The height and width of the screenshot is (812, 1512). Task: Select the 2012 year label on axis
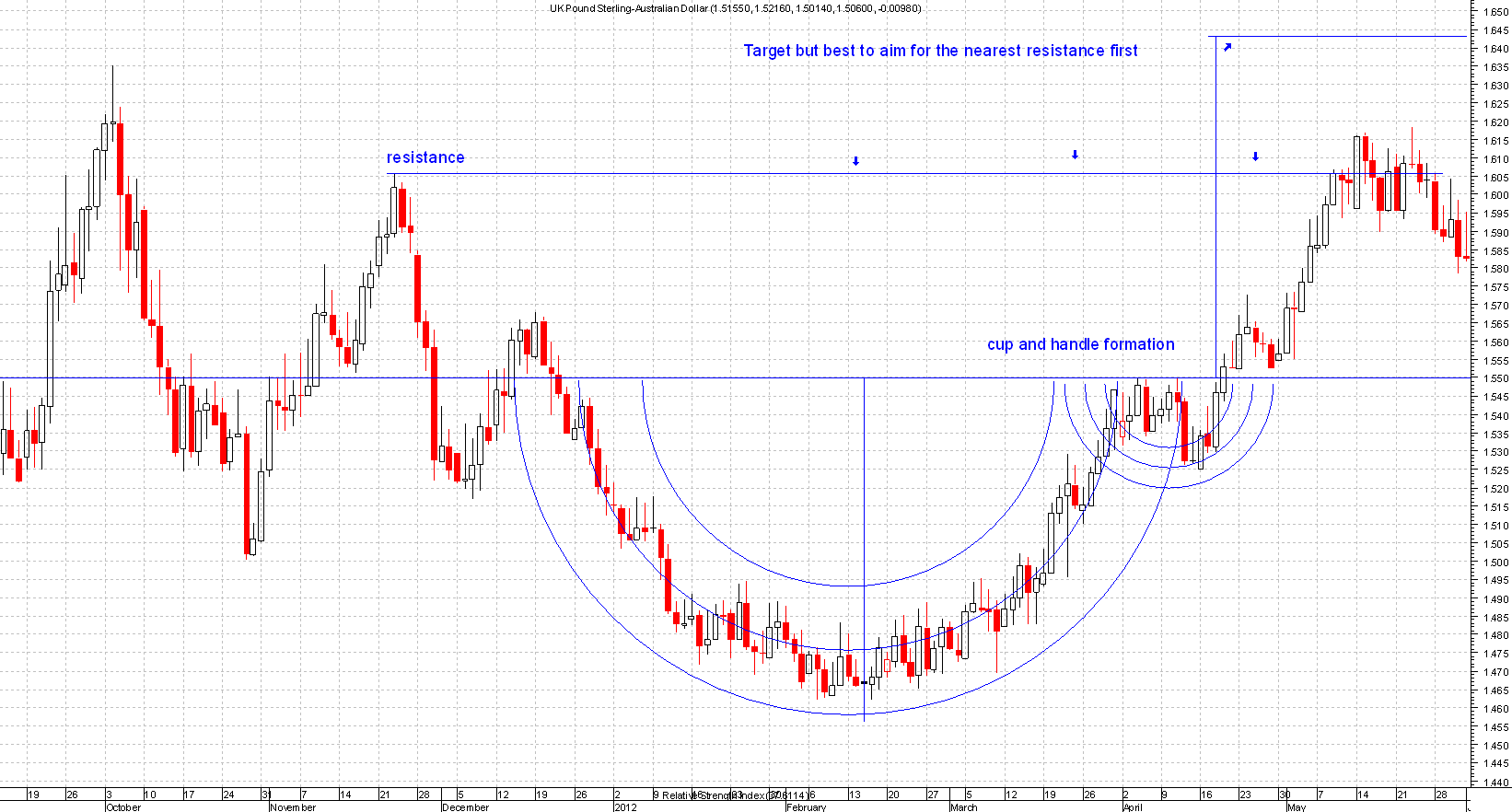pyautogui.click(x=625, y=807)
